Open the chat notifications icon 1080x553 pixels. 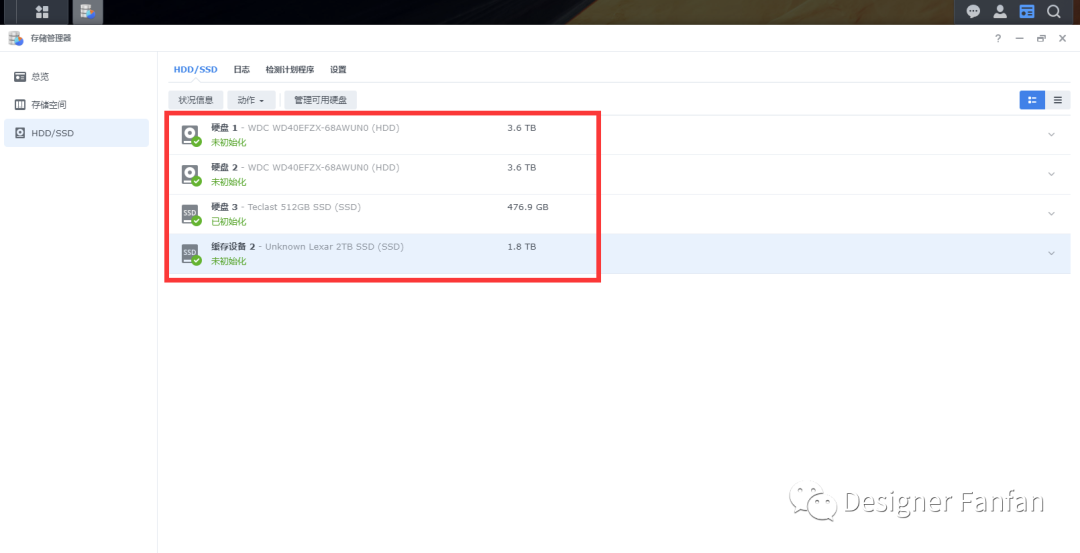point(973,12)
